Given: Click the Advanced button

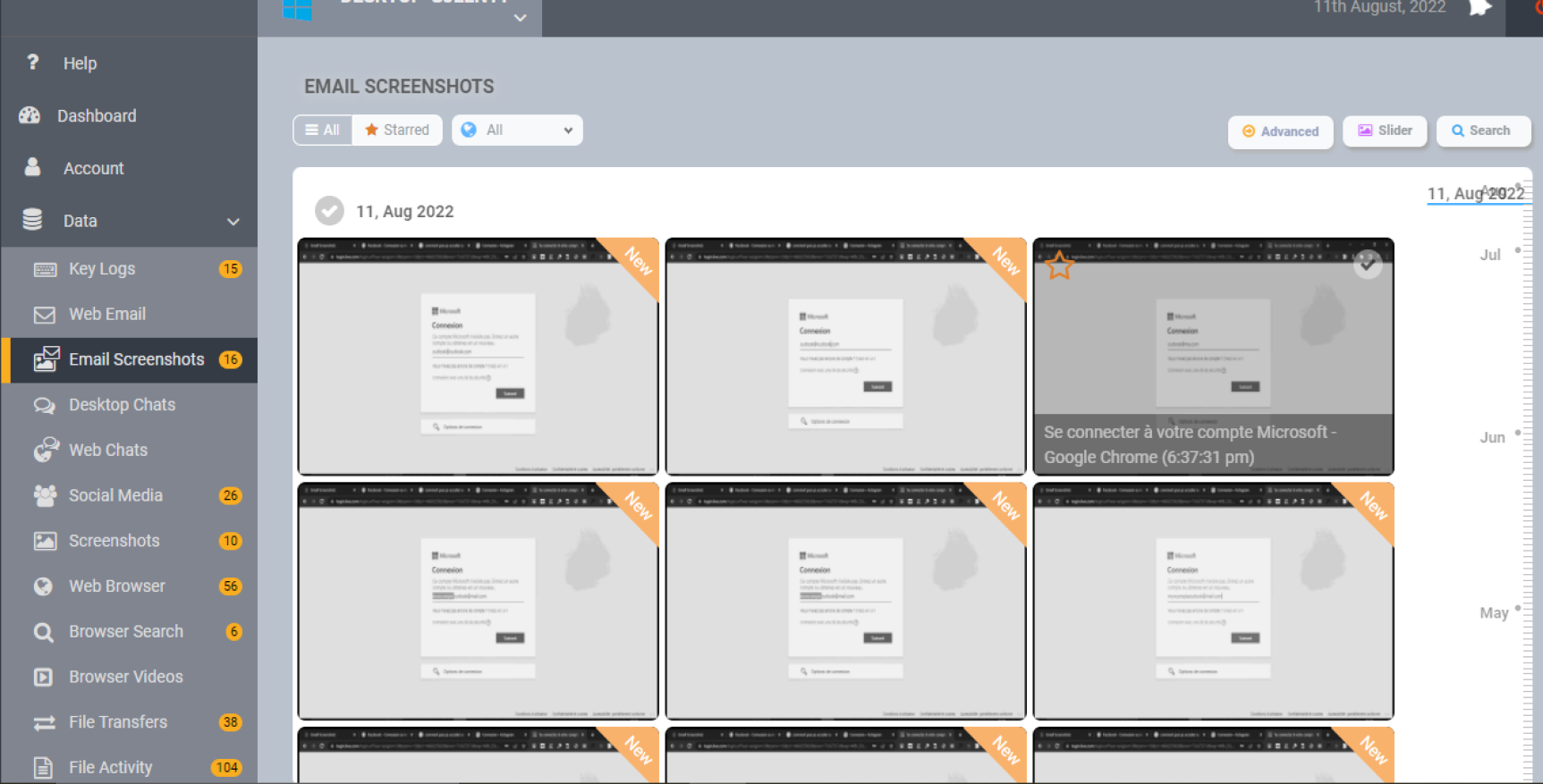Looking at the screenshot, I should click(x=1280, y=131).
